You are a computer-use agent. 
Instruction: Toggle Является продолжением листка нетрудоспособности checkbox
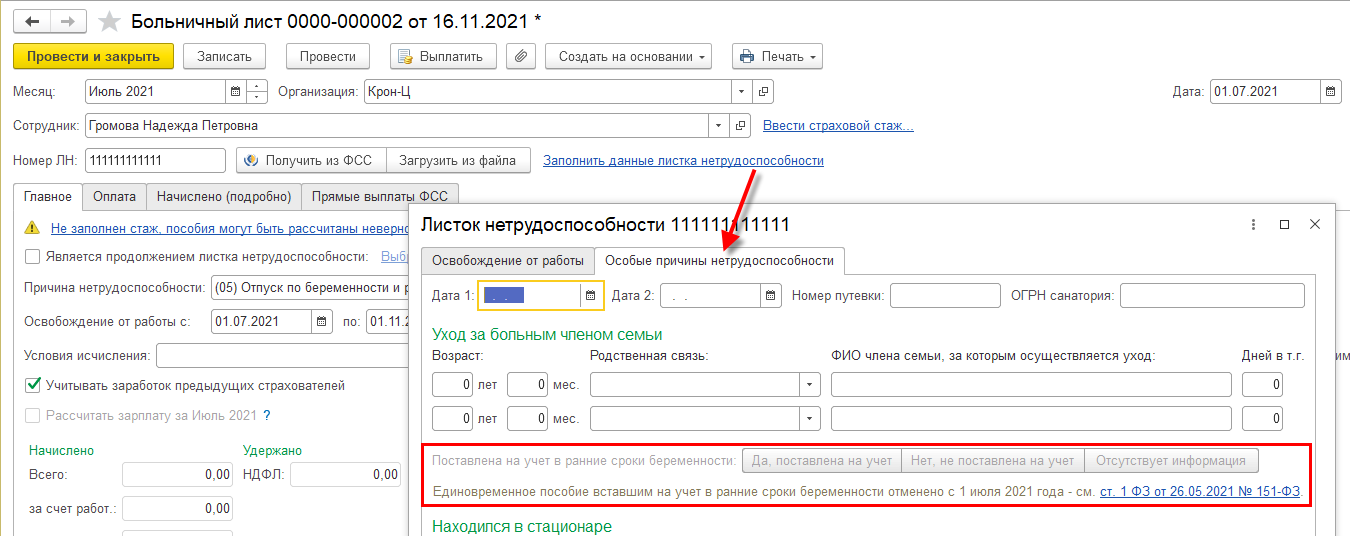click(x=33, y=257)
